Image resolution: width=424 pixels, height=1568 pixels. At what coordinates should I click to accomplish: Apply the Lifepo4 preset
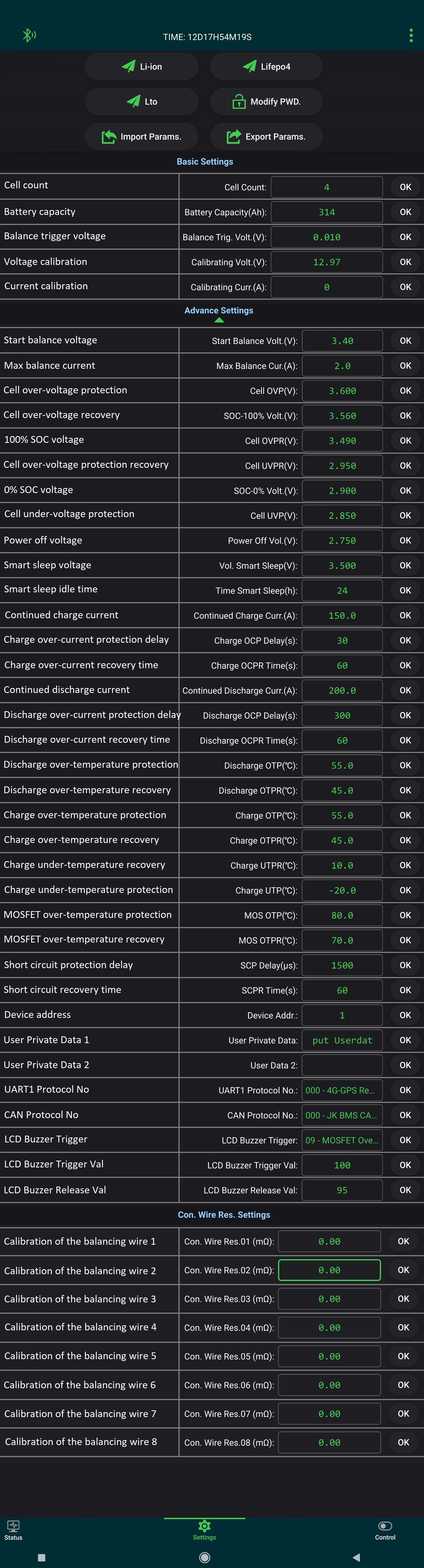pyautogui.click(x=266, y=66)
